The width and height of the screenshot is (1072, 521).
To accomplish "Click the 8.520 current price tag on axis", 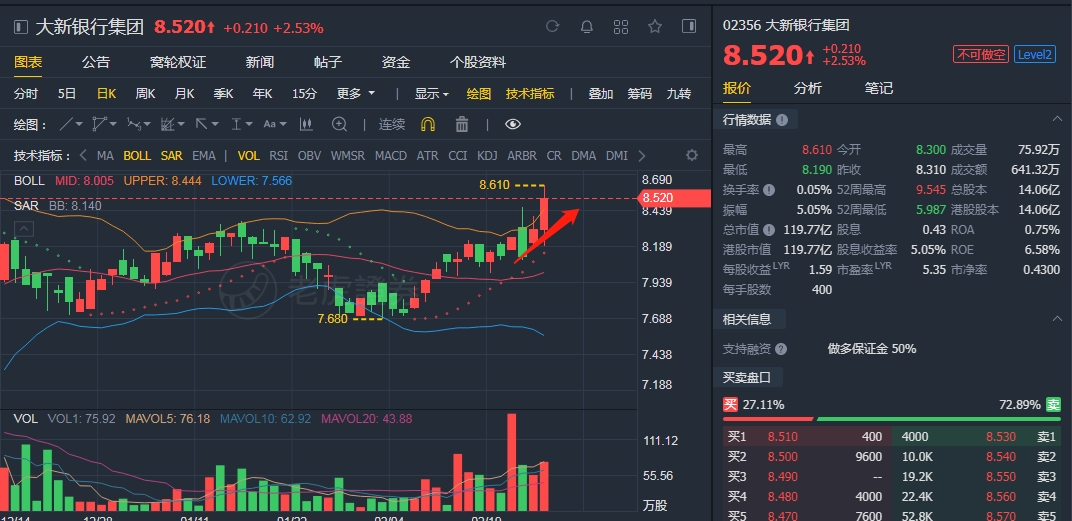I will (x=673, y=198).
